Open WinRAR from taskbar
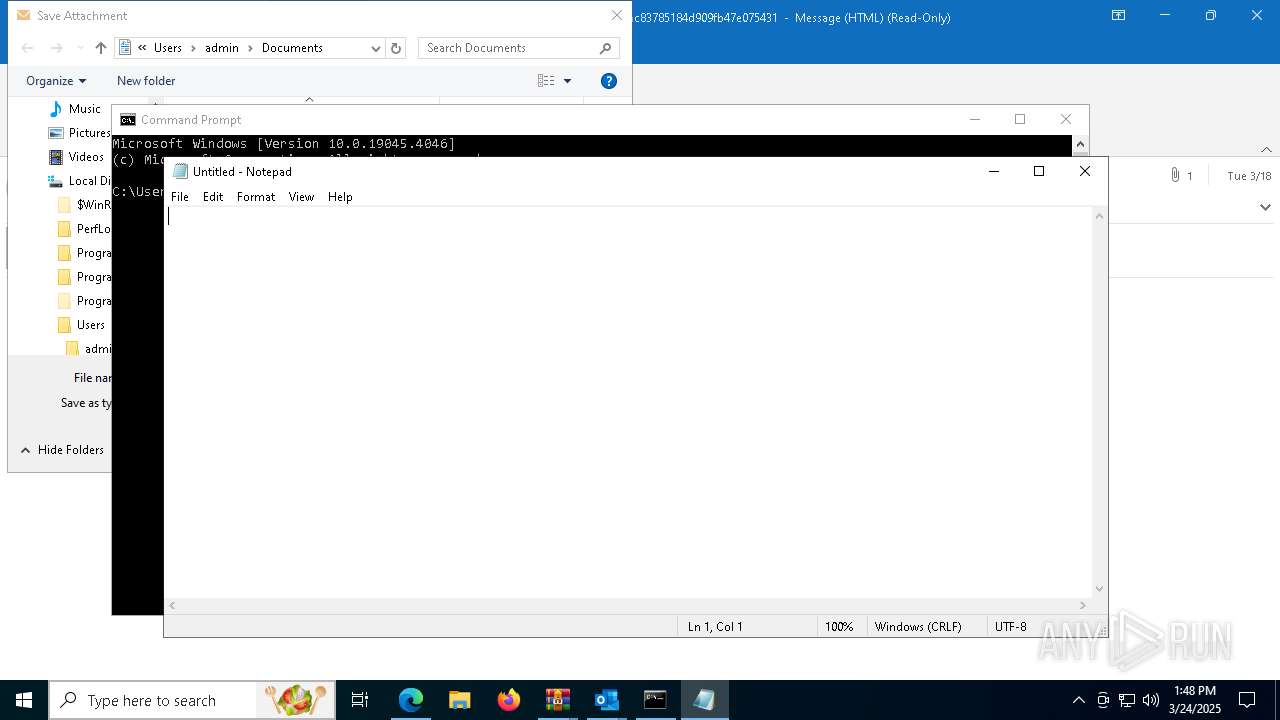Viewport: 1280px width, 720px height. pyautogui.click(x=558, y=700)
